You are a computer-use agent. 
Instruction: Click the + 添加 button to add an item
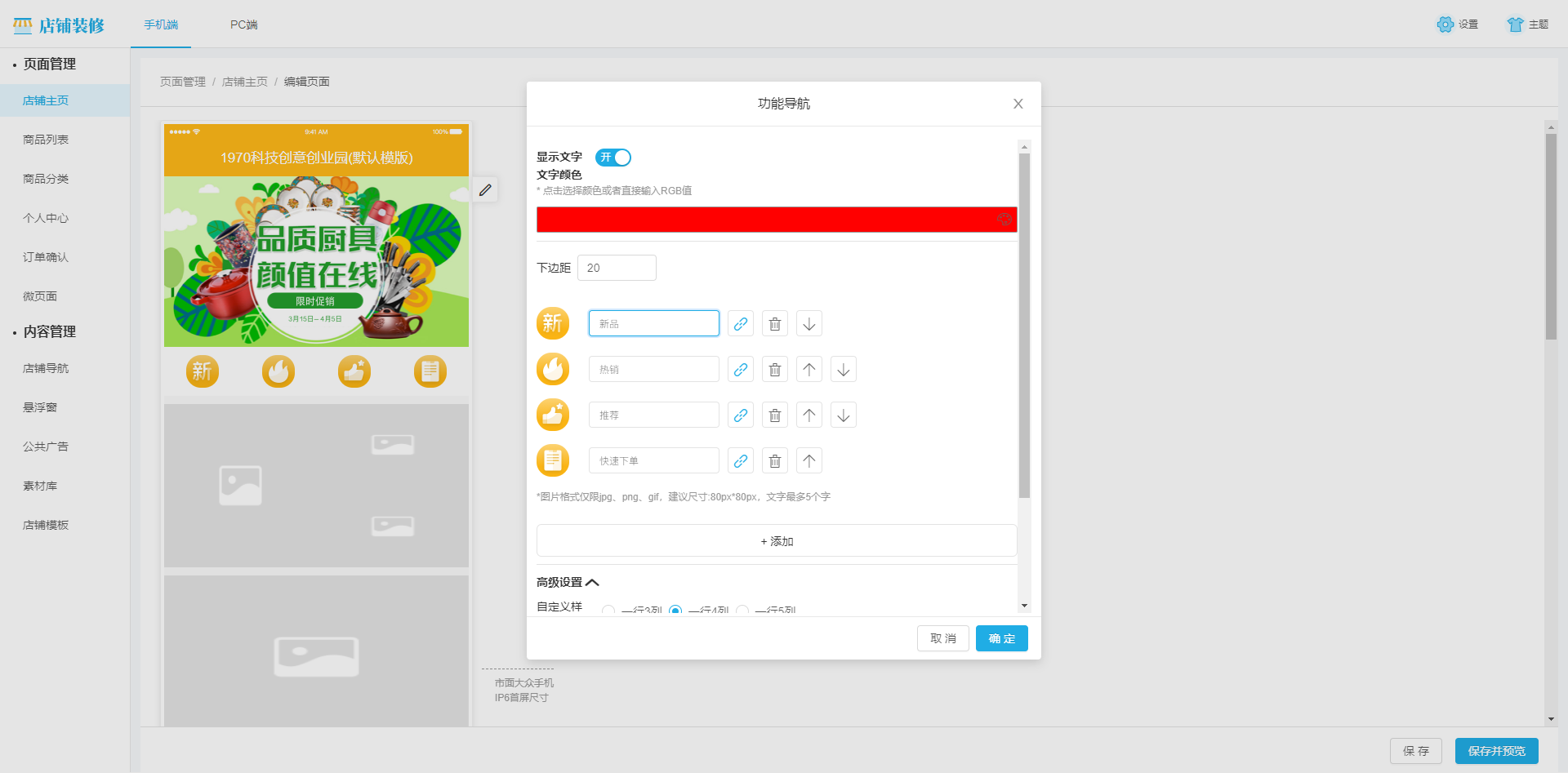(x=776, y=540)
